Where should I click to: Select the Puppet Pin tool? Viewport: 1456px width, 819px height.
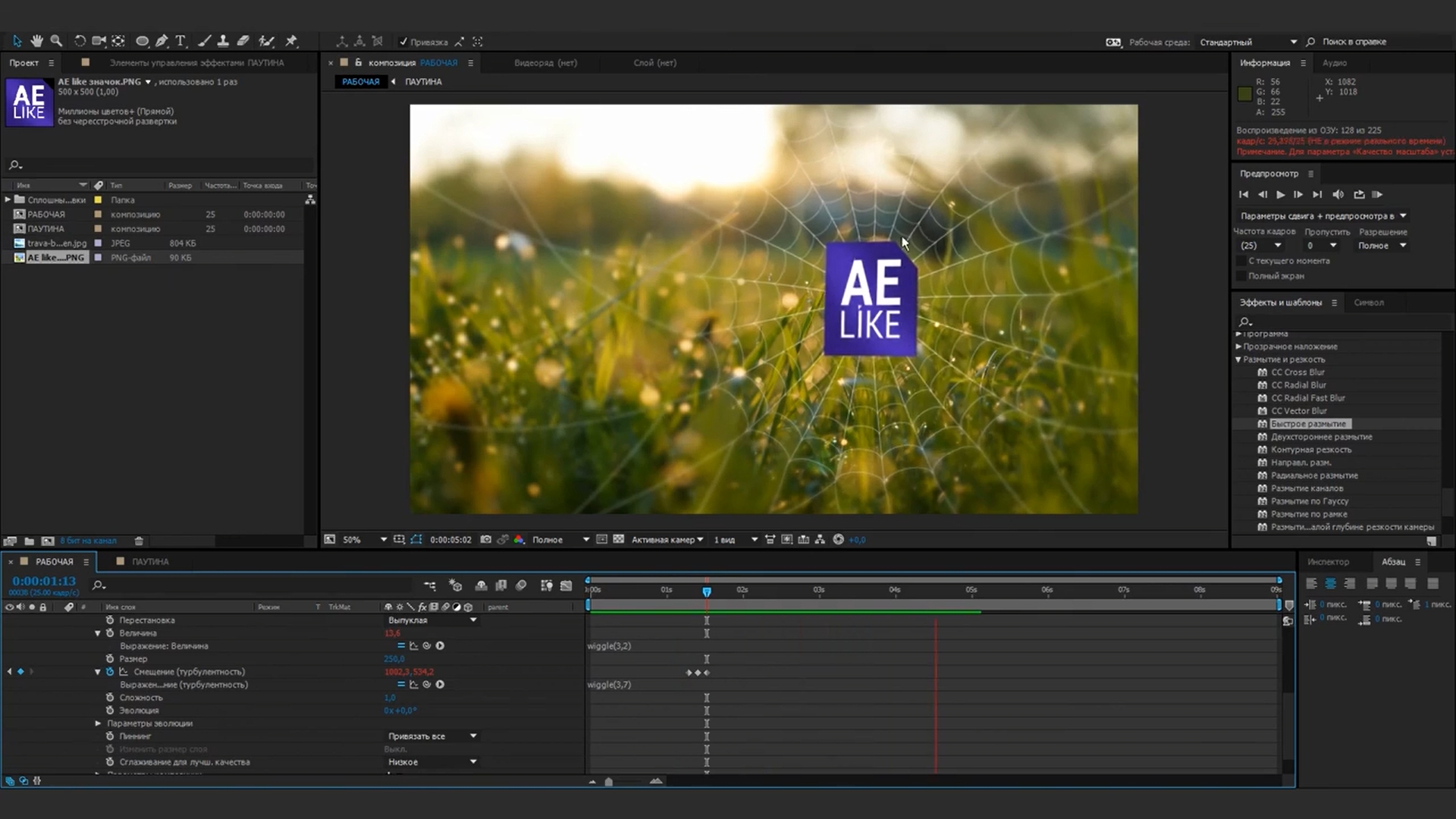coord(291,41)
